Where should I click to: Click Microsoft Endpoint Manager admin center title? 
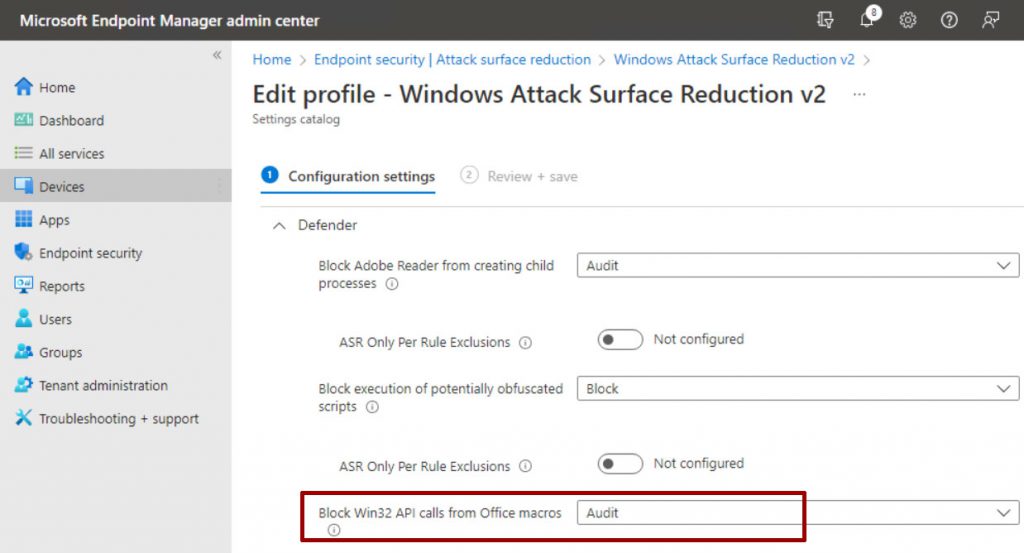pyautogui.click(x=169, y=20)
